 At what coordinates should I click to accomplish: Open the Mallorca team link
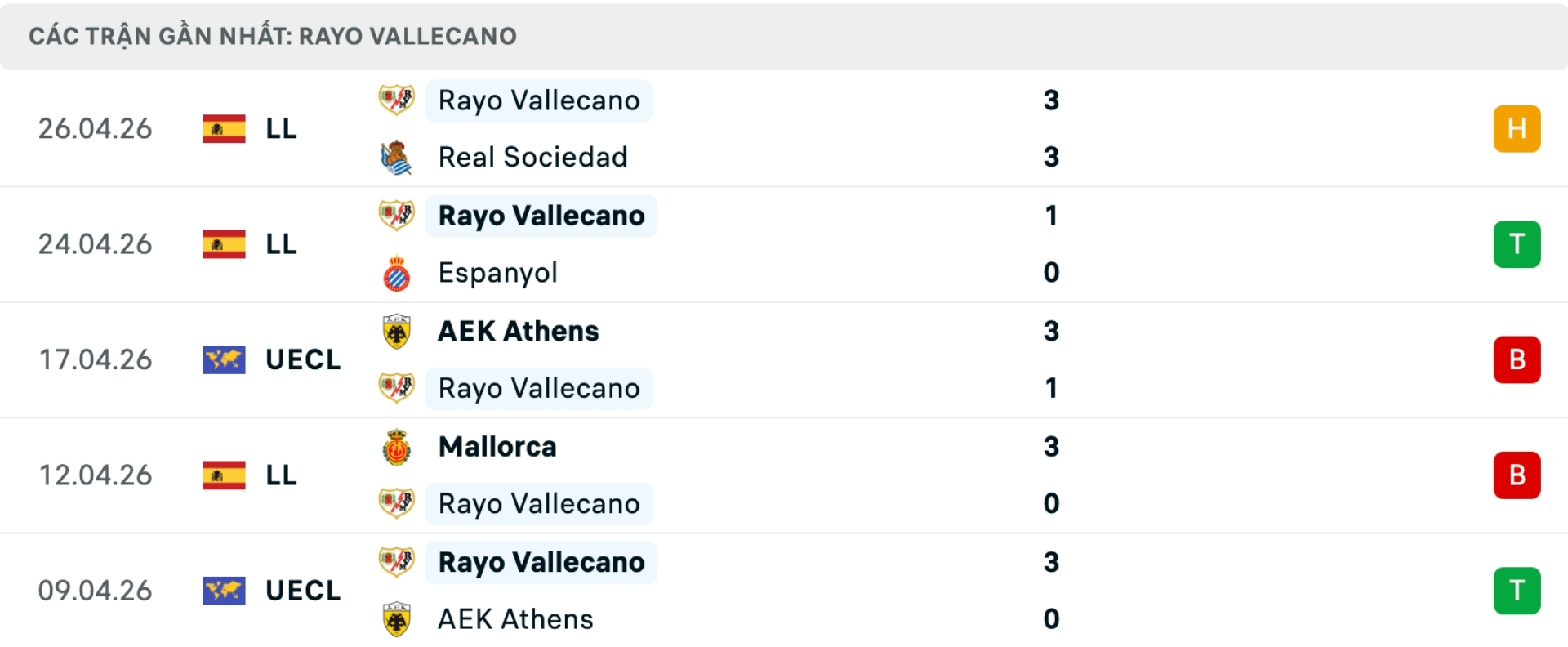[497, 447]
